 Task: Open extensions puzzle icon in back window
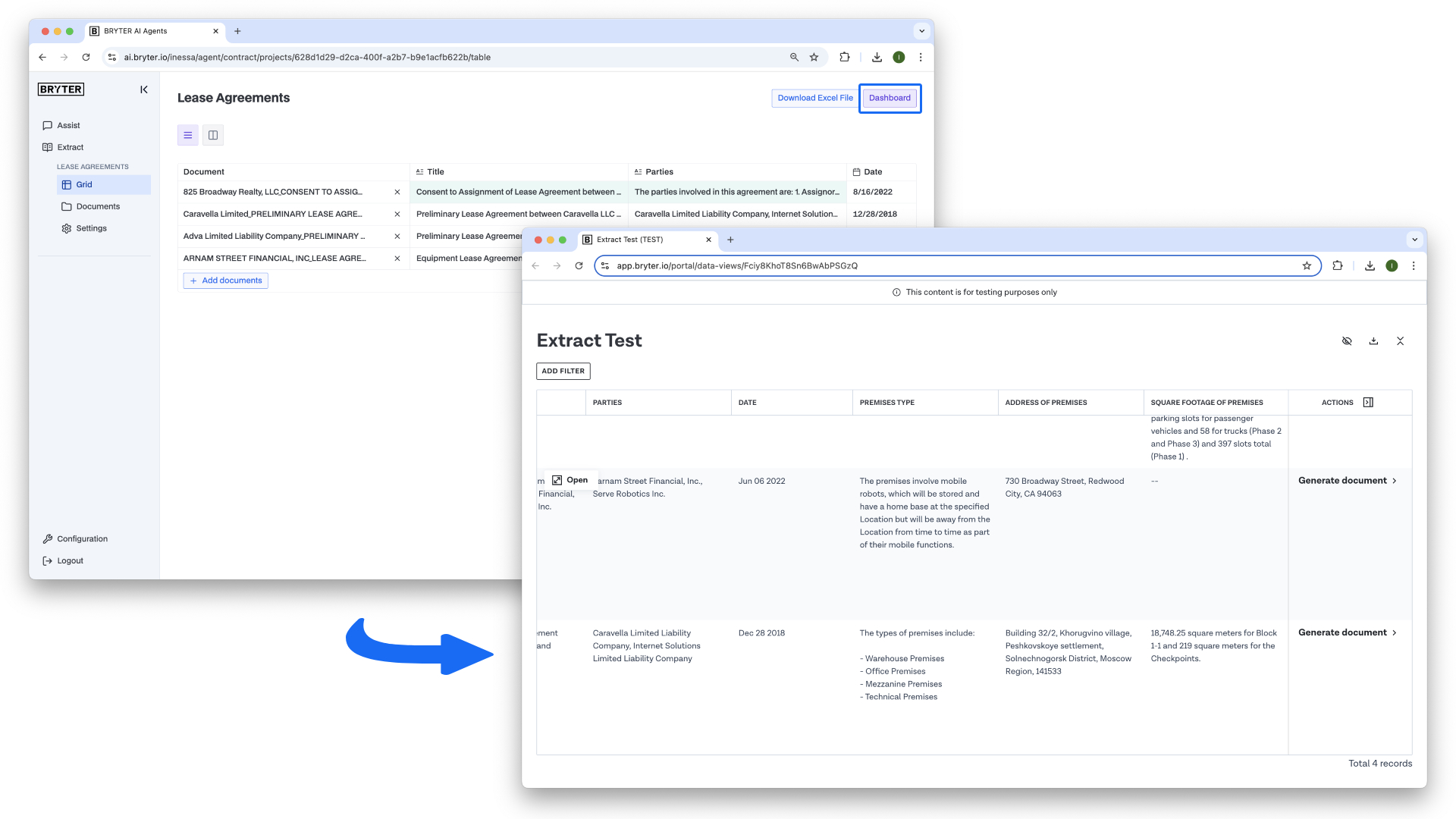tap(845, 57)
